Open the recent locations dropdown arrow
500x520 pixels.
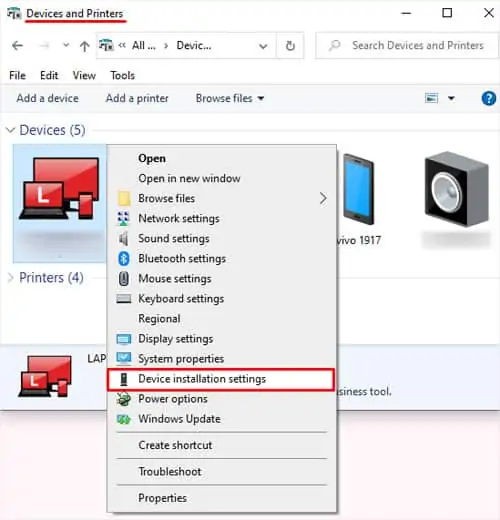pos(66,45)
